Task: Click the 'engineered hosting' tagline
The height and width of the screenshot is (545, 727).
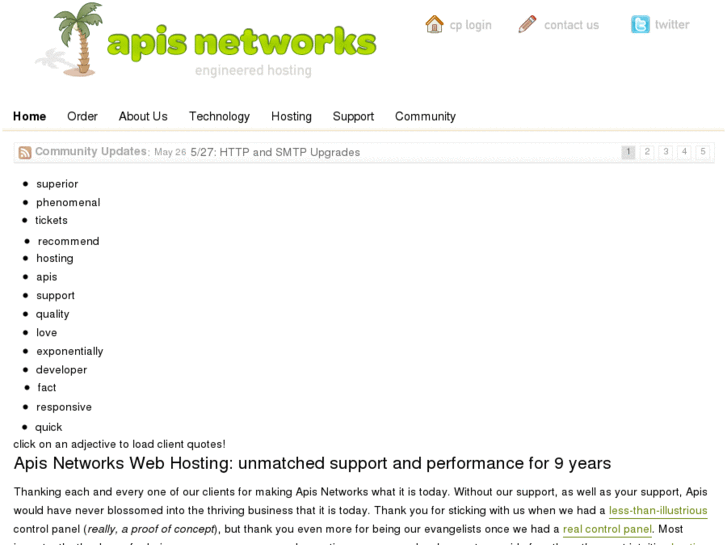Action: (x=253, y=71)
